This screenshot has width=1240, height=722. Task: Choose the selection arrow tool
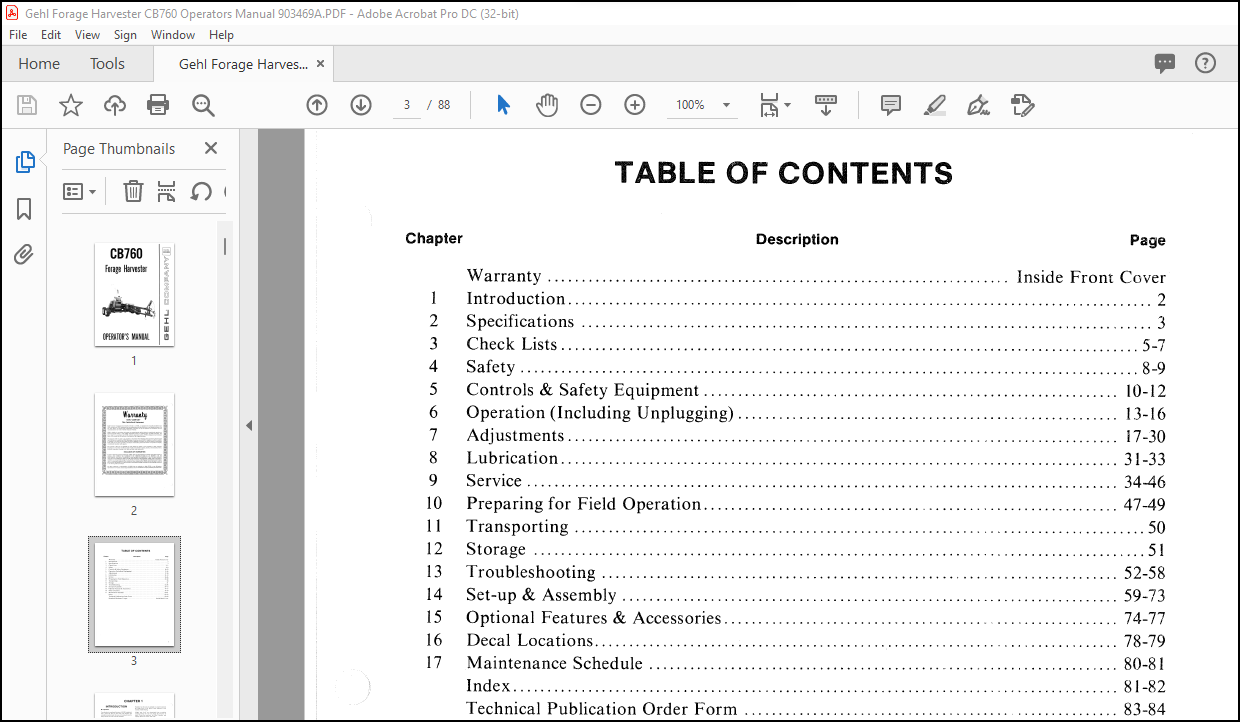(503, 105)
